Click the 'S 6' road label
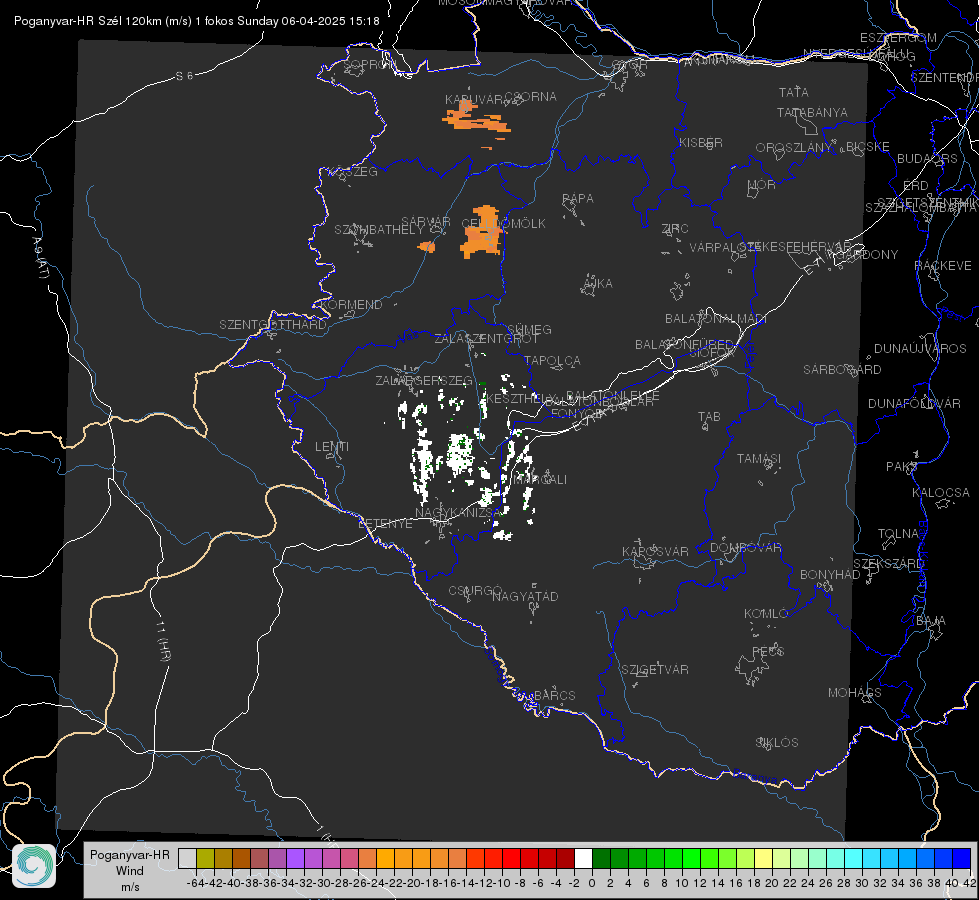This screenshot has height=900, width=979. 184,76
